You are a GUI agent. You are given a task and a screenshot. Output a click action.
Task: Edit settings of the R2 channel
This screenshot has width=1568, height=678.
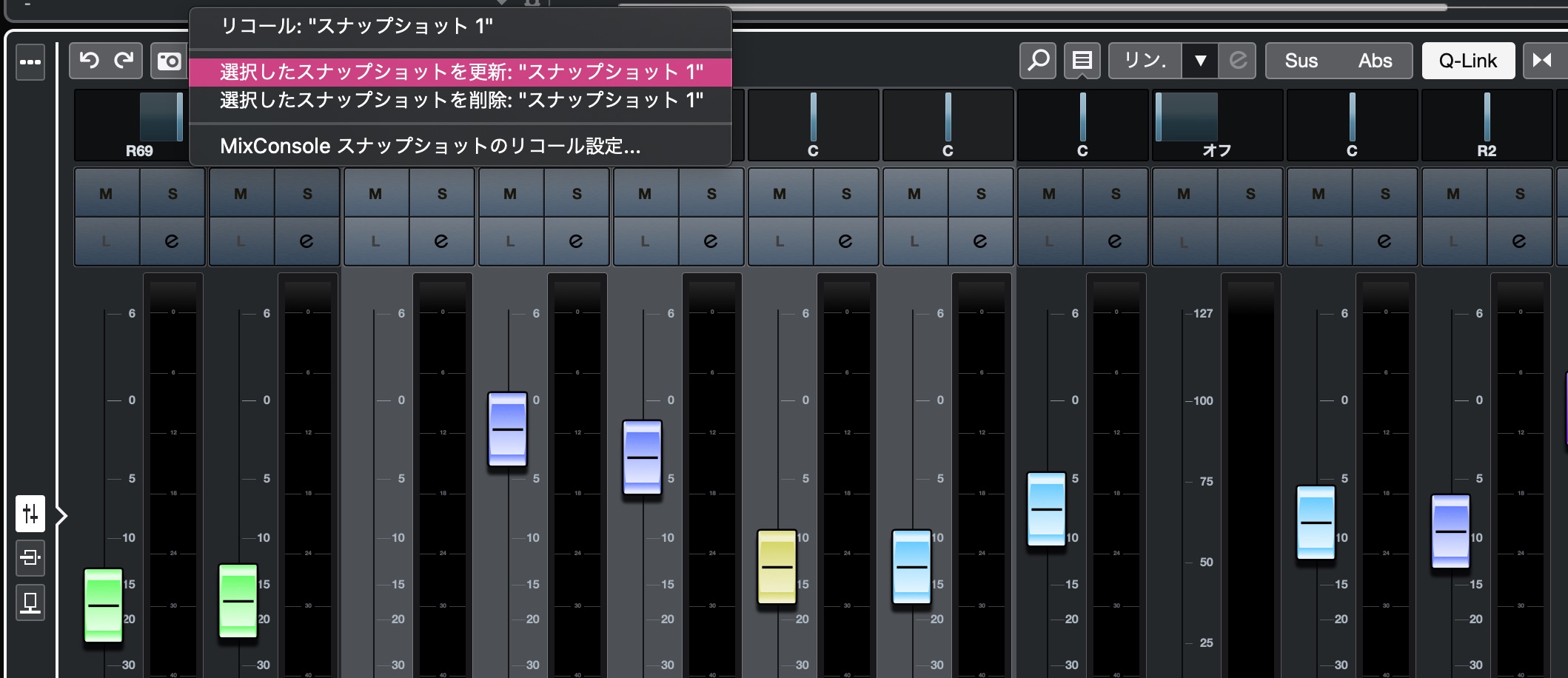(x=1519, y=241)
